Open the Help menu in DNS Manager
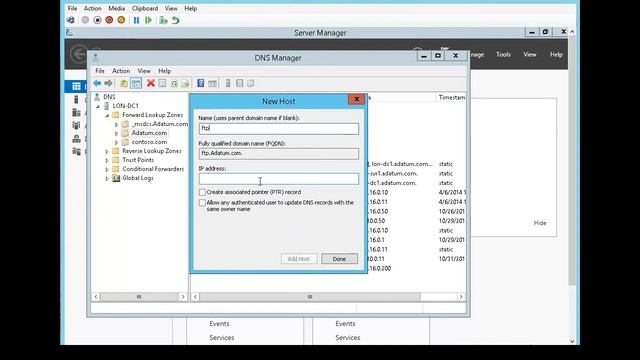Viewport: 640px width, 360px height. point(164,71)
